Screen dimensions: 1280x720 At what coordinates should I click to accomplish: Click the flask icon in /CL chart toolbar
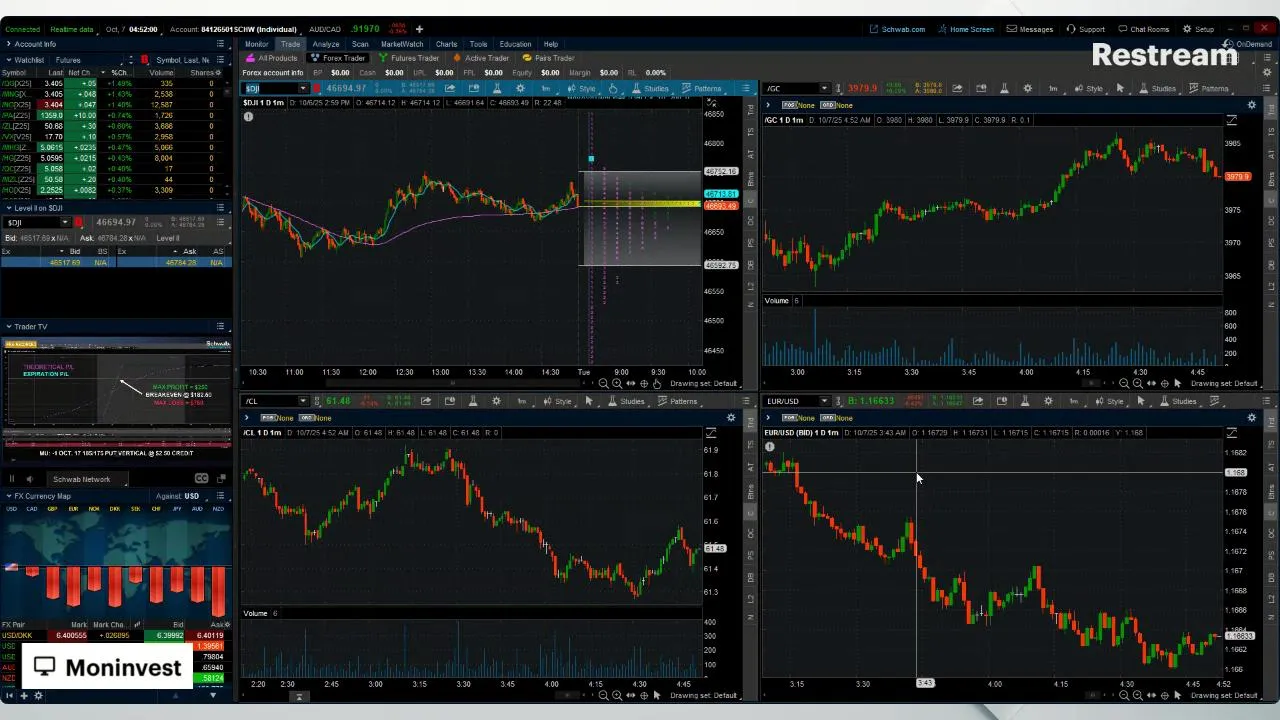(x=472, y=401)
